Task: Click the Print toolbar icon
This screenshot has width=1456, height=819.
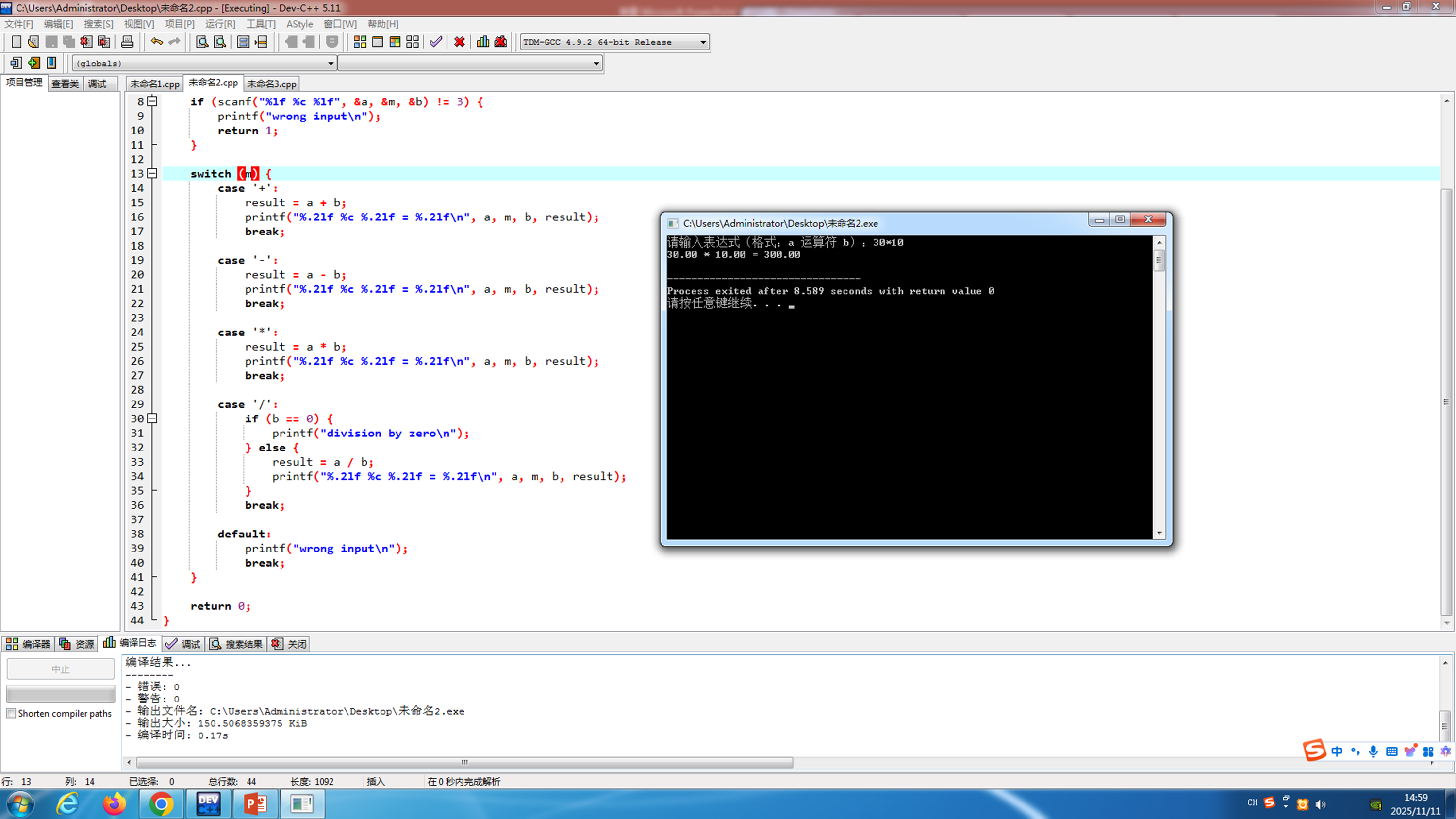Action: (x=127, y=42)
